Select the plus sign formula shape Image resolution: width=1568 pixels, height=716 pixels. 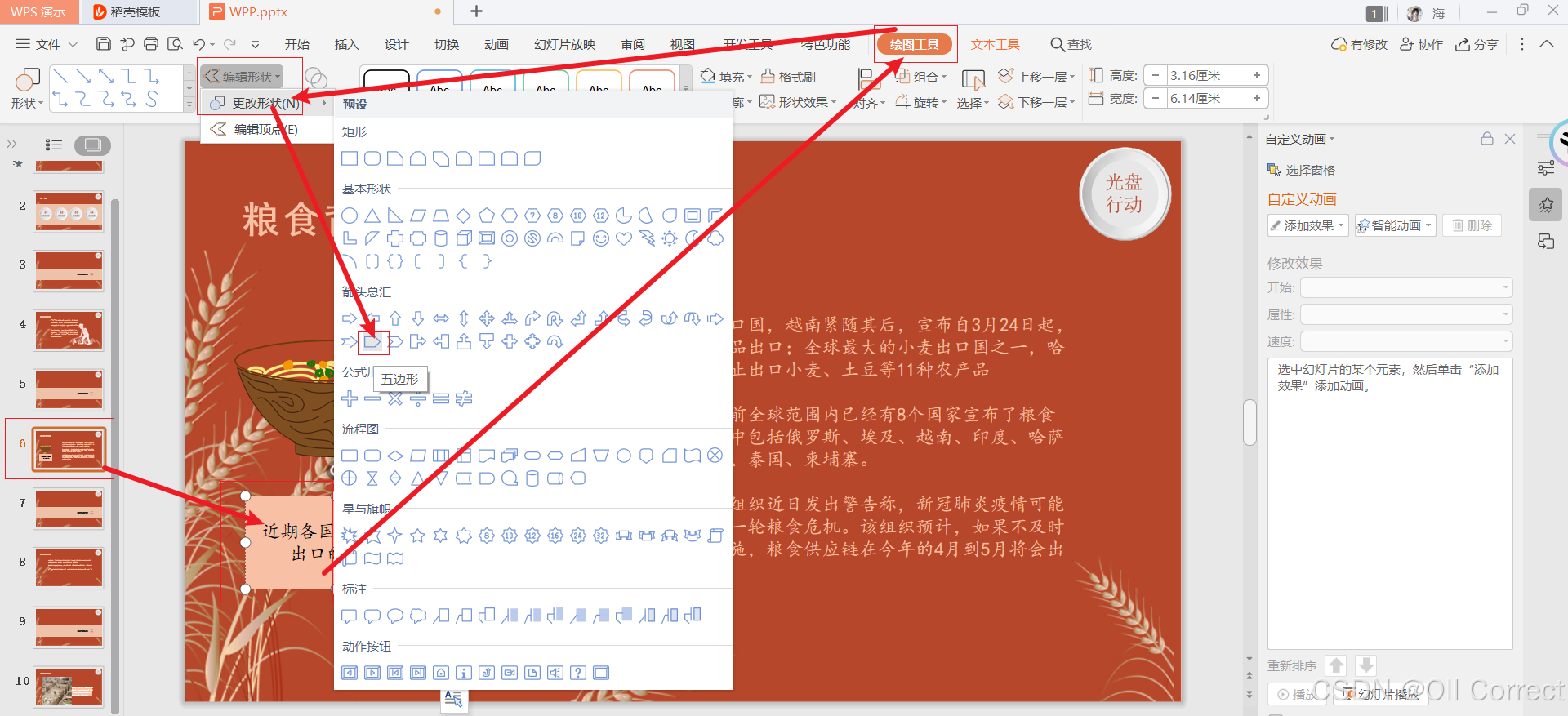click(350, 398)
